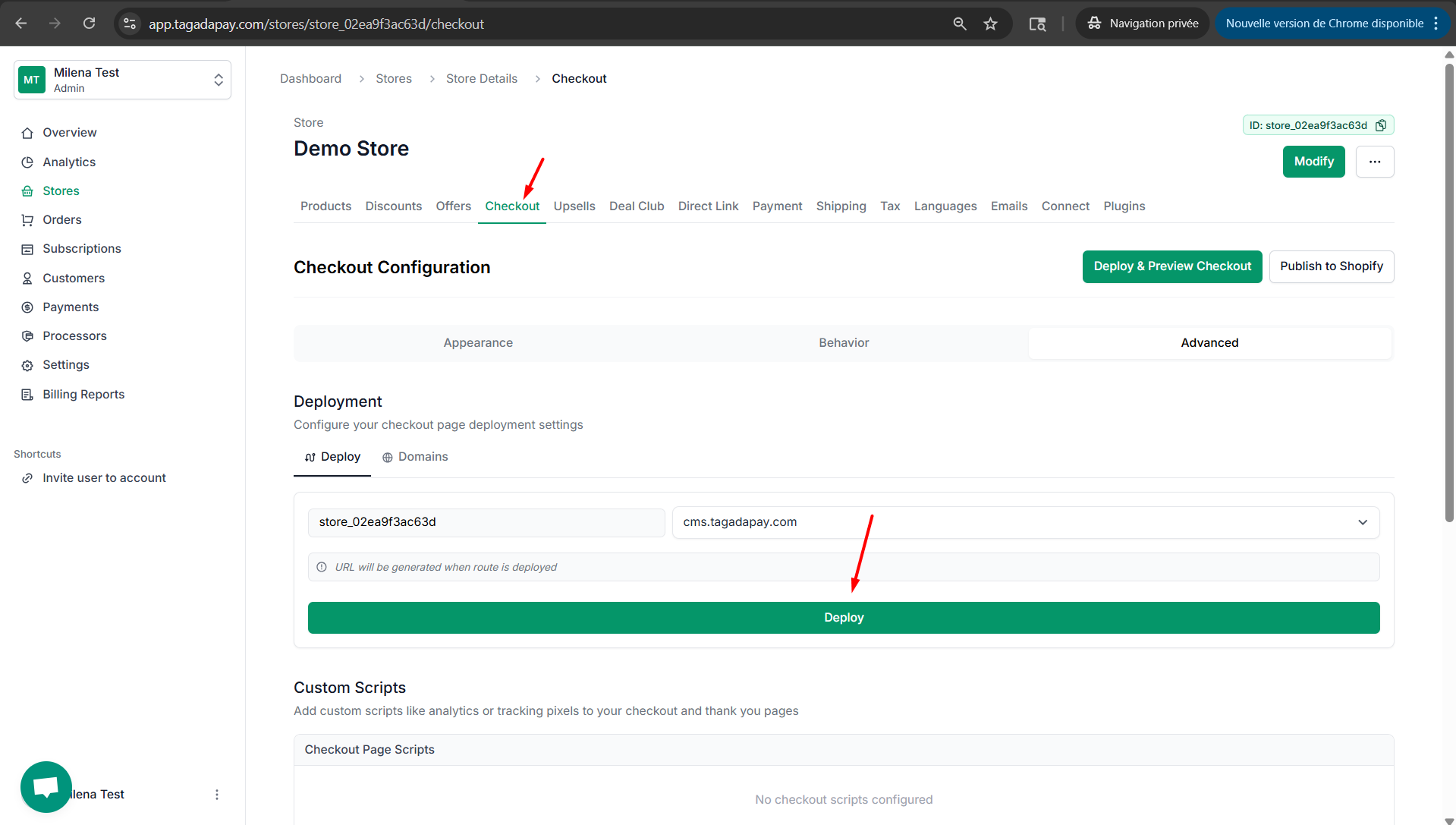
Task: Click the Navigation privée incognito indicator
Action: point(1143,24)
